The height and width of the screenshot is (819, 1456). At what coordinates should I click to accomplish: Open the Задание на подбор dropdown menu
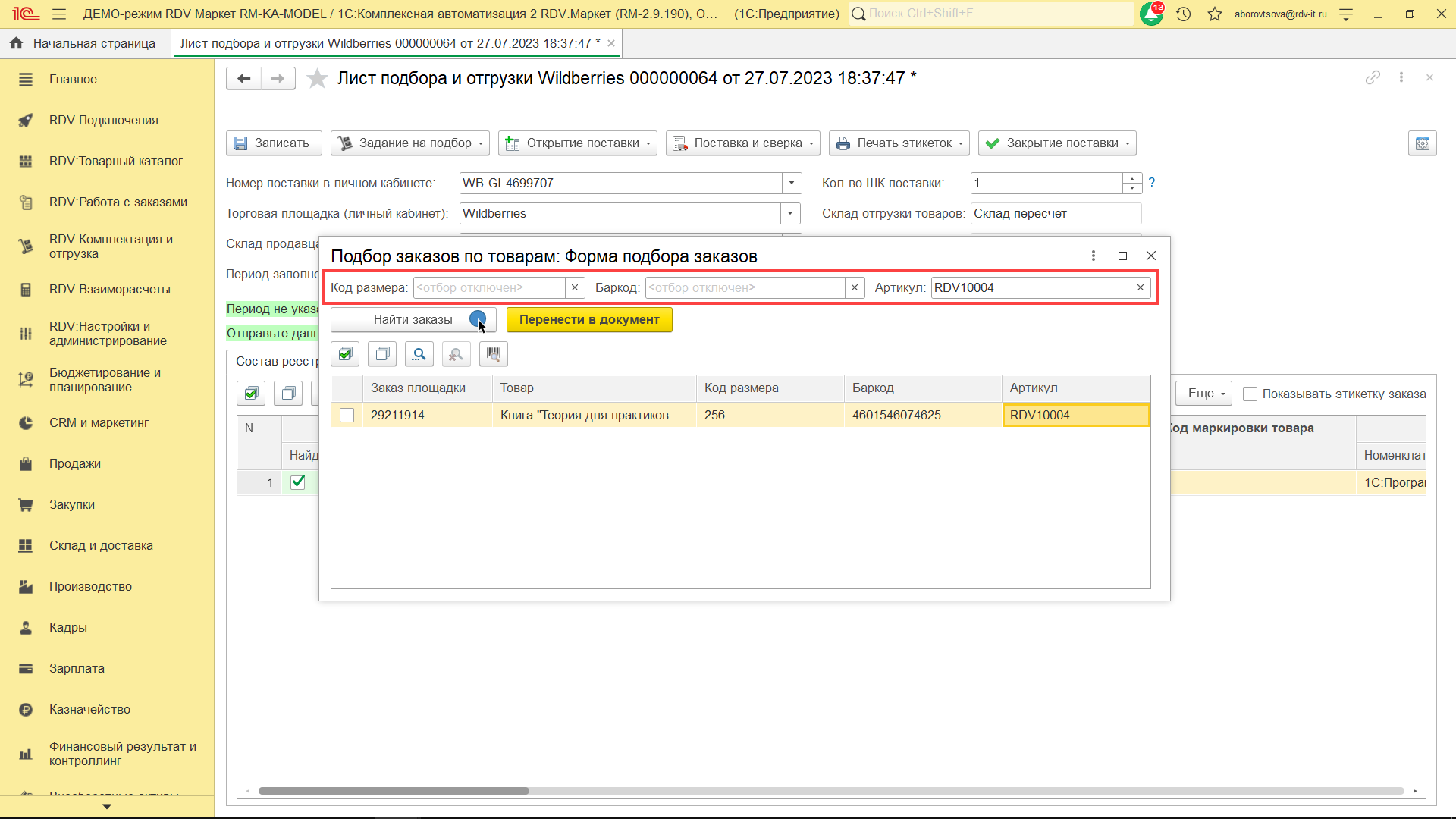(410, 143)
